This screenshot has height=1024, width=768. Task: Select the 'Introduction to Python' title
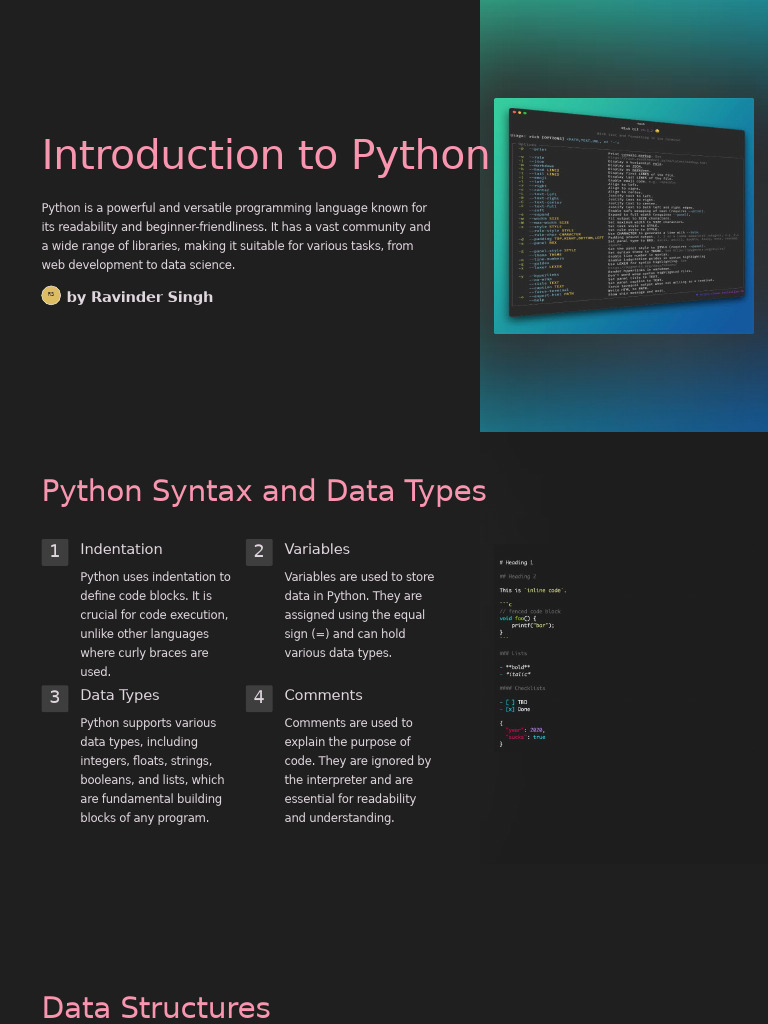click(265, 156)
